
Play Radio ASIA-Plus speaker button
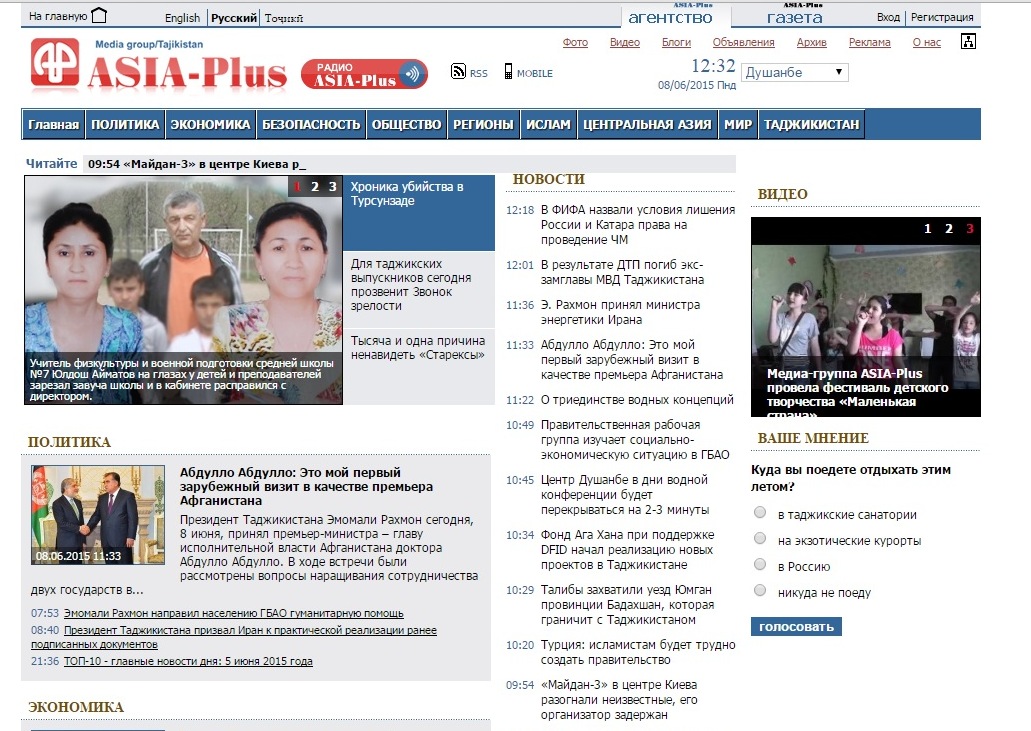411,75
